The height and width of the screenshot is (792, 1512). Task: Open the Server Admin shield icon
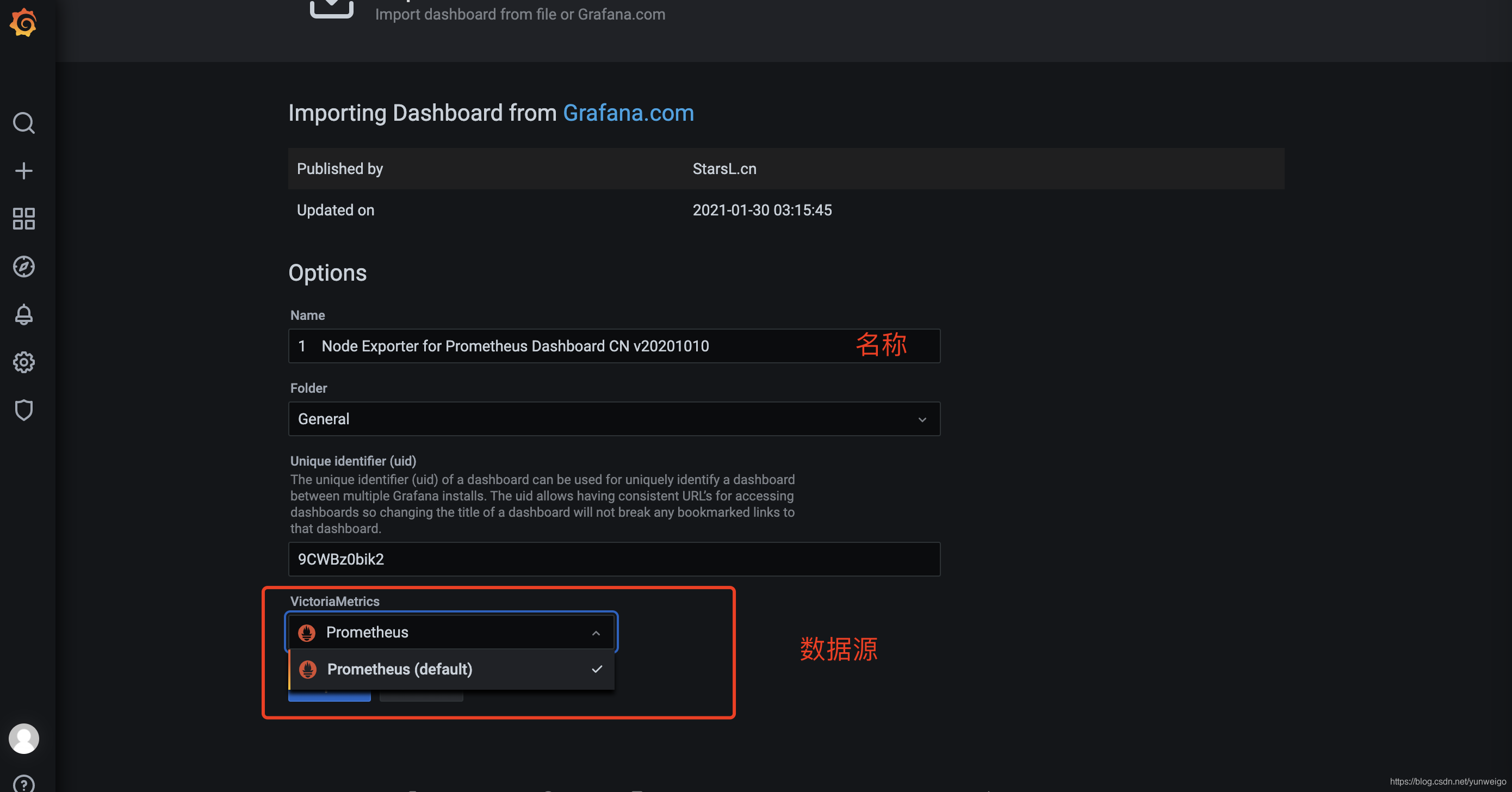coord(23,410)
